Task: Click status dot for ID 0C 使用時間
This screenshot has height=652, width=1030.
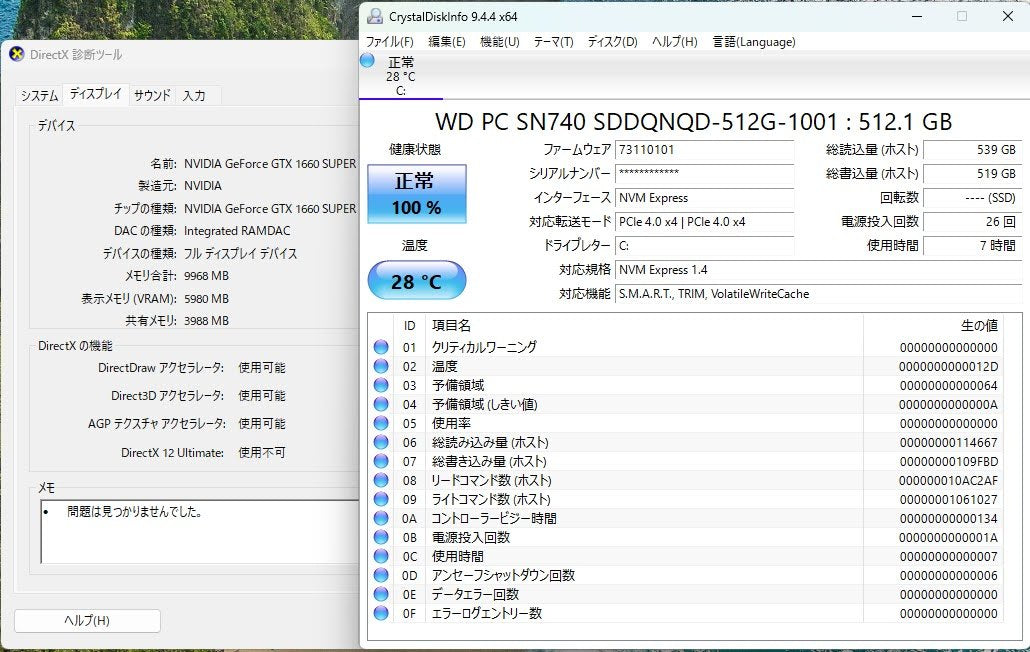Action: tap(381, 556)
